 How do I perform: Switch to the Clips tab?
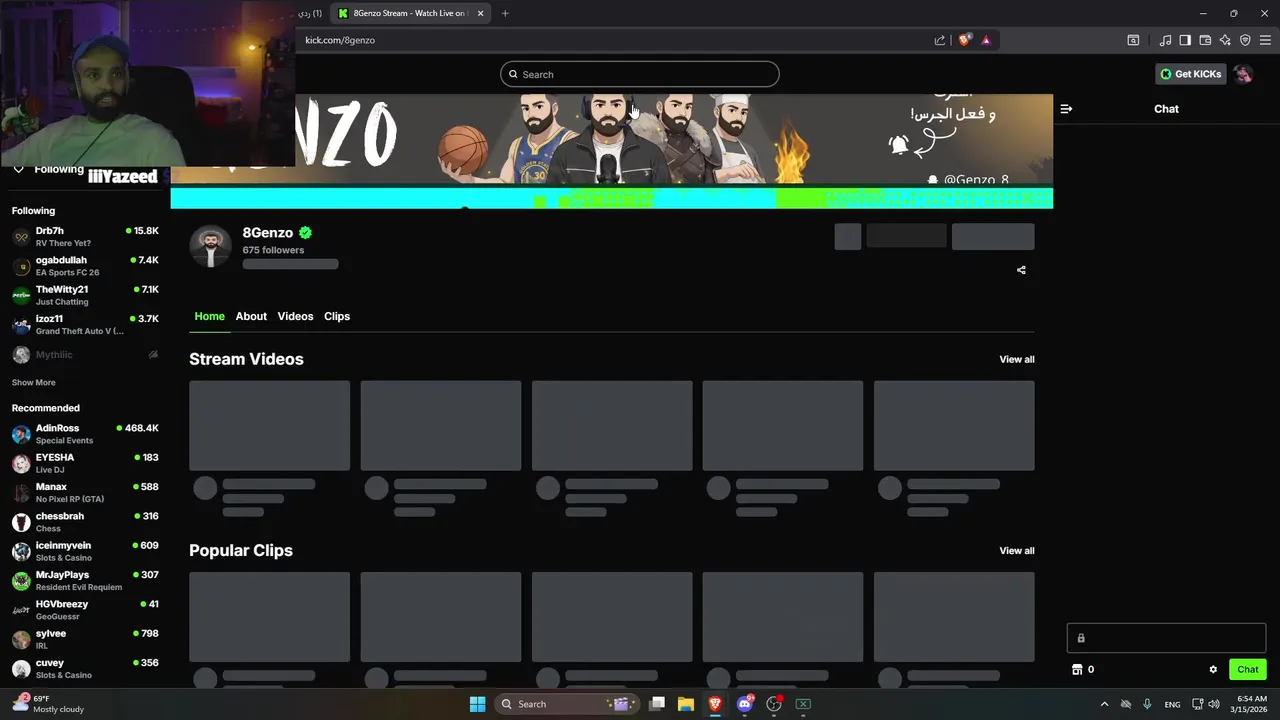(x=337, y=316)
